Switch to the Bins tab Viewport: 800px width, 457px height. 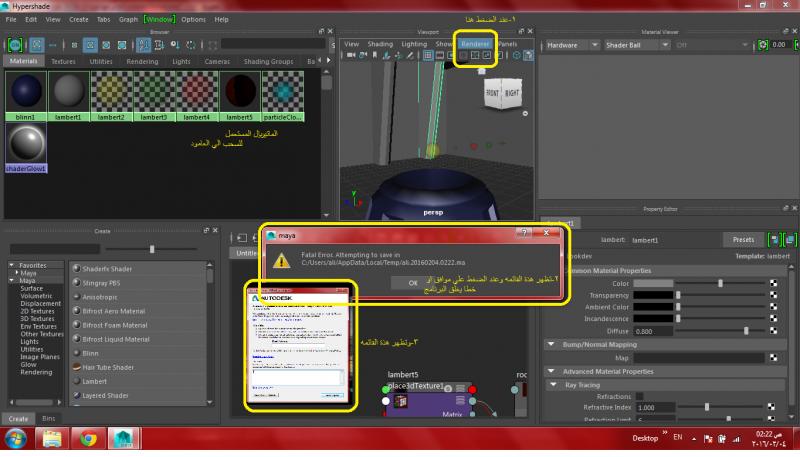[49, 418]
